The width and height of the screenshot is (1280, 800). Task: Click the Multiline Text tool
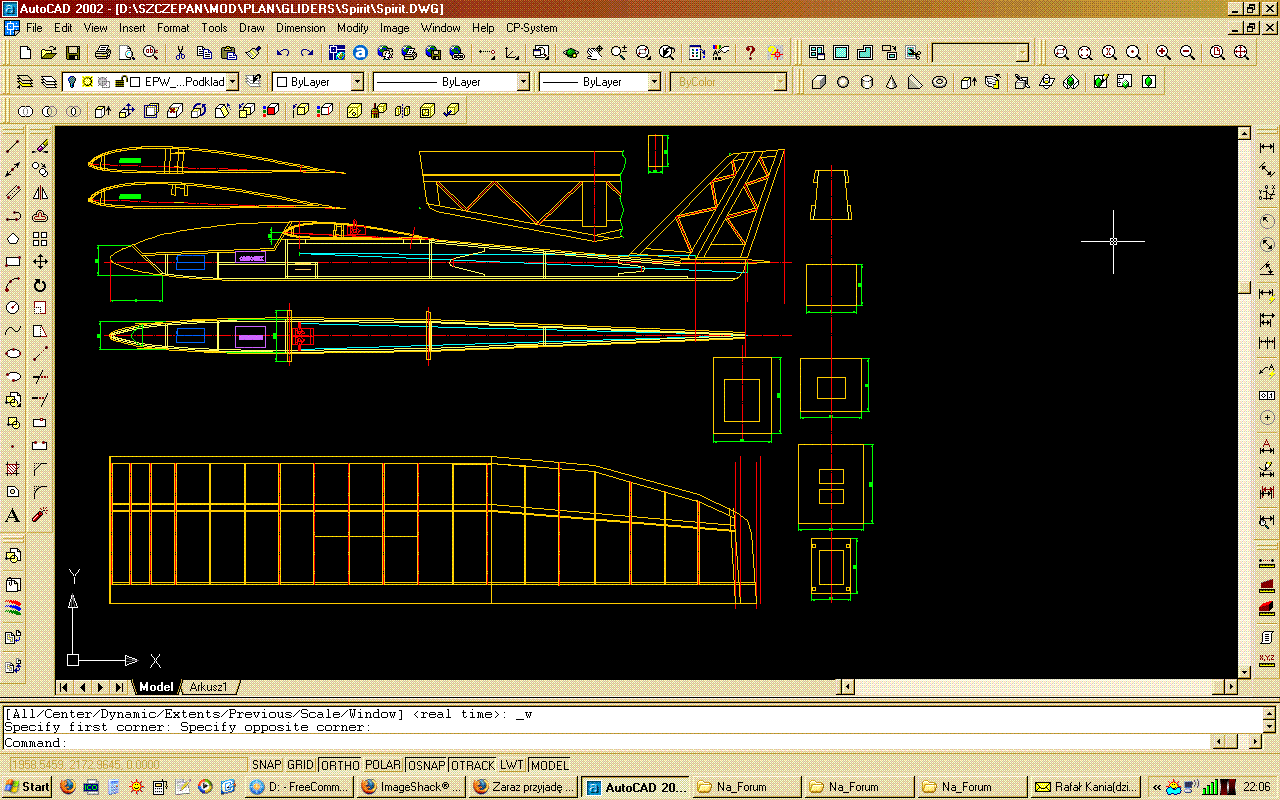tap(13, 516)
